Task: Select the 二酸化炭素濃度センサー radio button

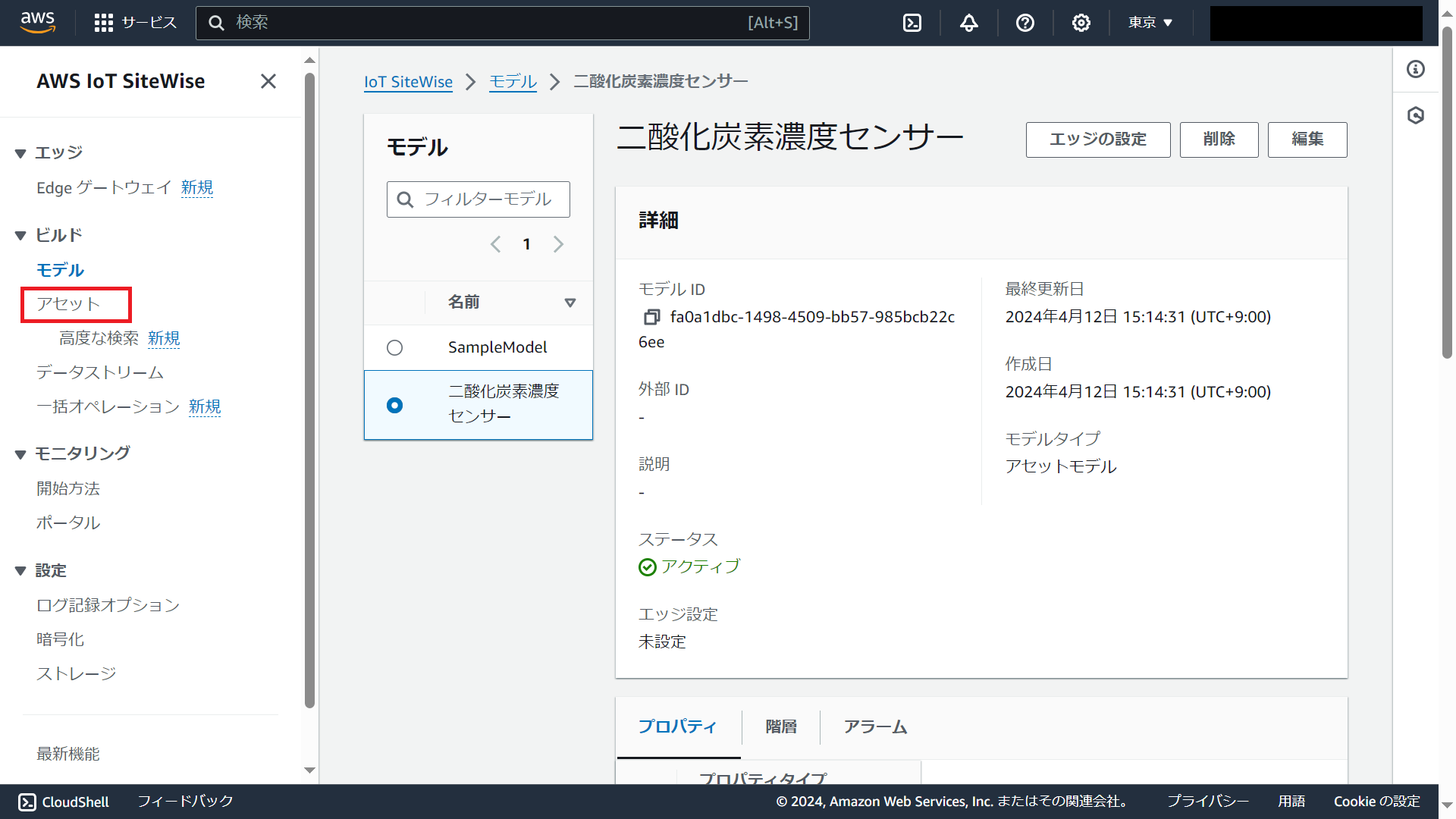Action: [394, 405]
